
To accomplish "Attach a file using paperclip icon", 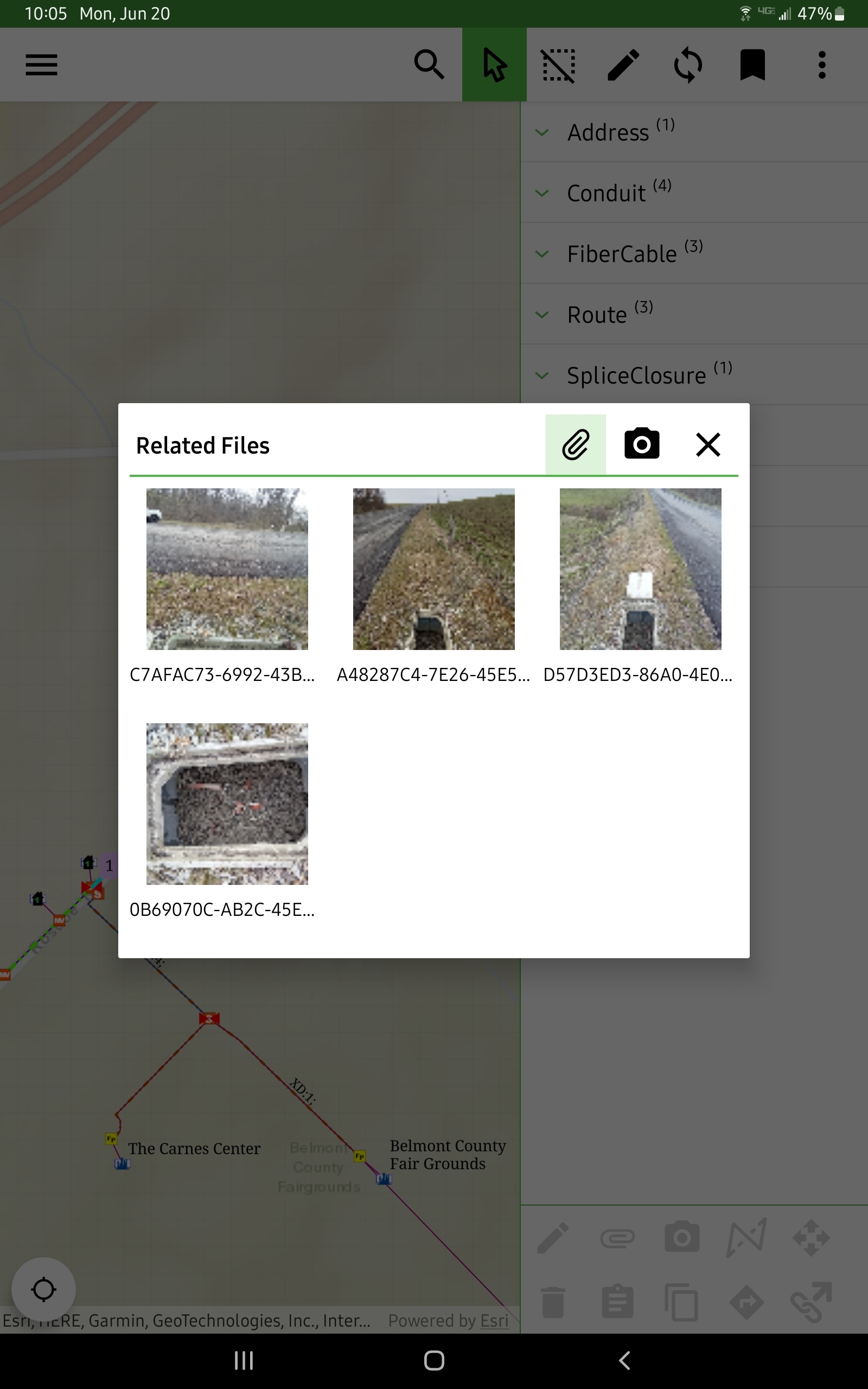I will tap(575, 445).
